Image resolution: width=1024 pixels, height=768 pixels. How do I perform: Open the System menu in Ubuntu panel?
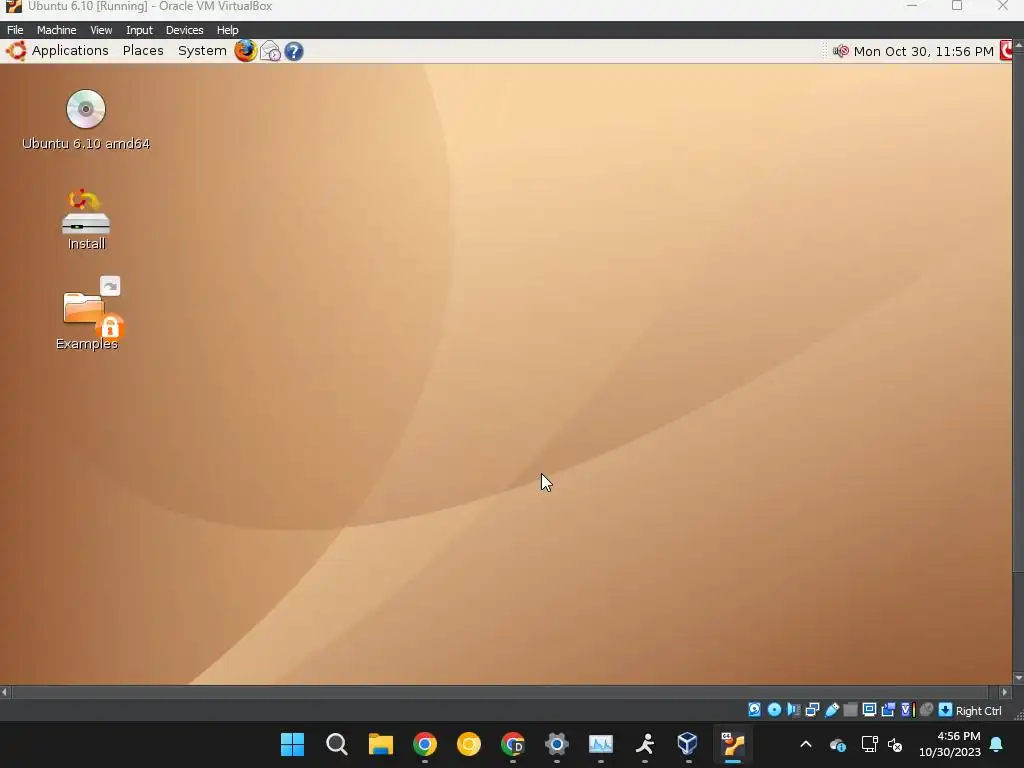pos(202,51)
